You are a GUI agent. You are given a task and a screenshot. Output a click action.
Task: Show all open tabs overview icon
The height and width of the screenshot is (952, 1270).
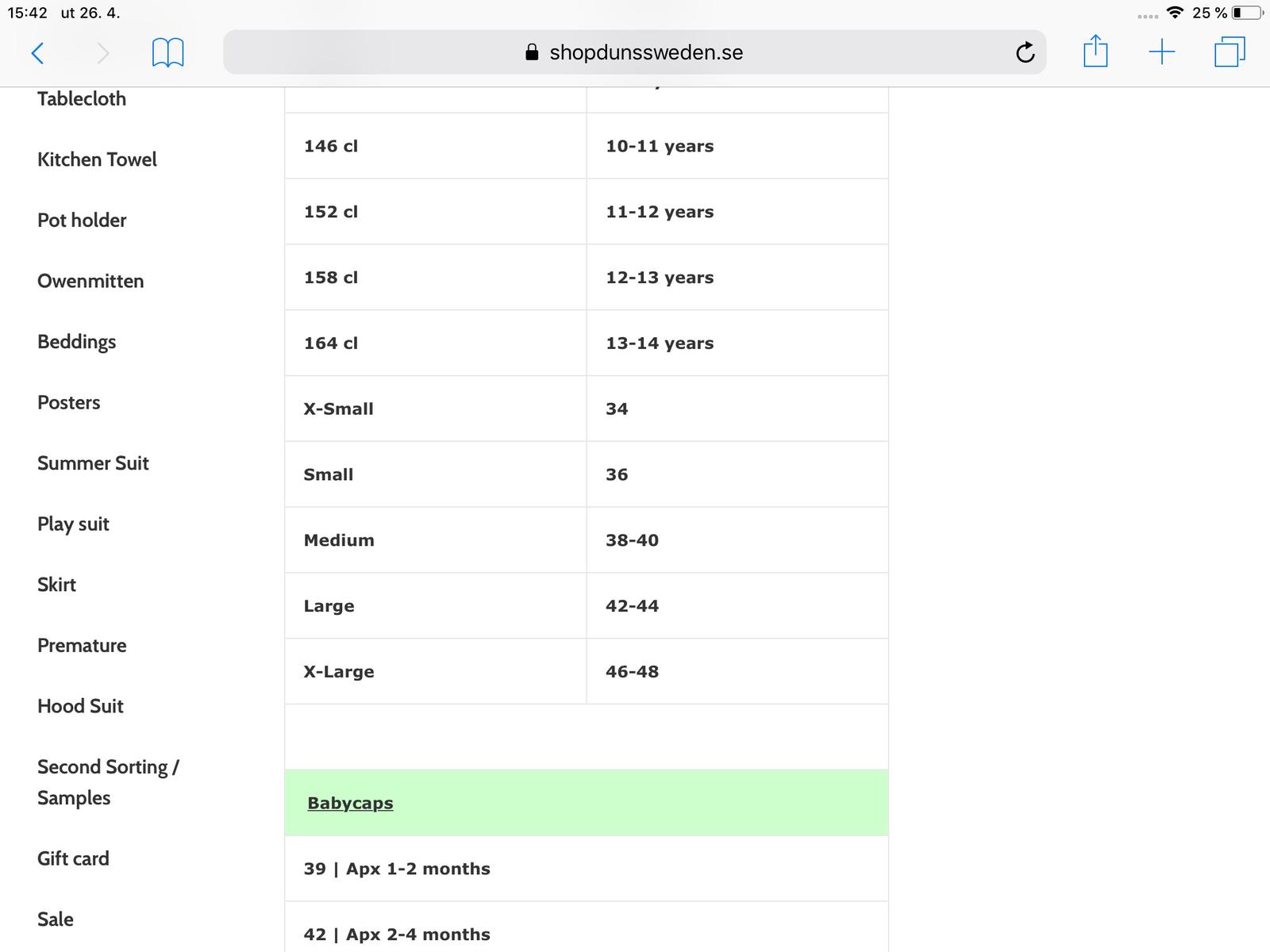pyautogui.click(x=1230, y=52)
